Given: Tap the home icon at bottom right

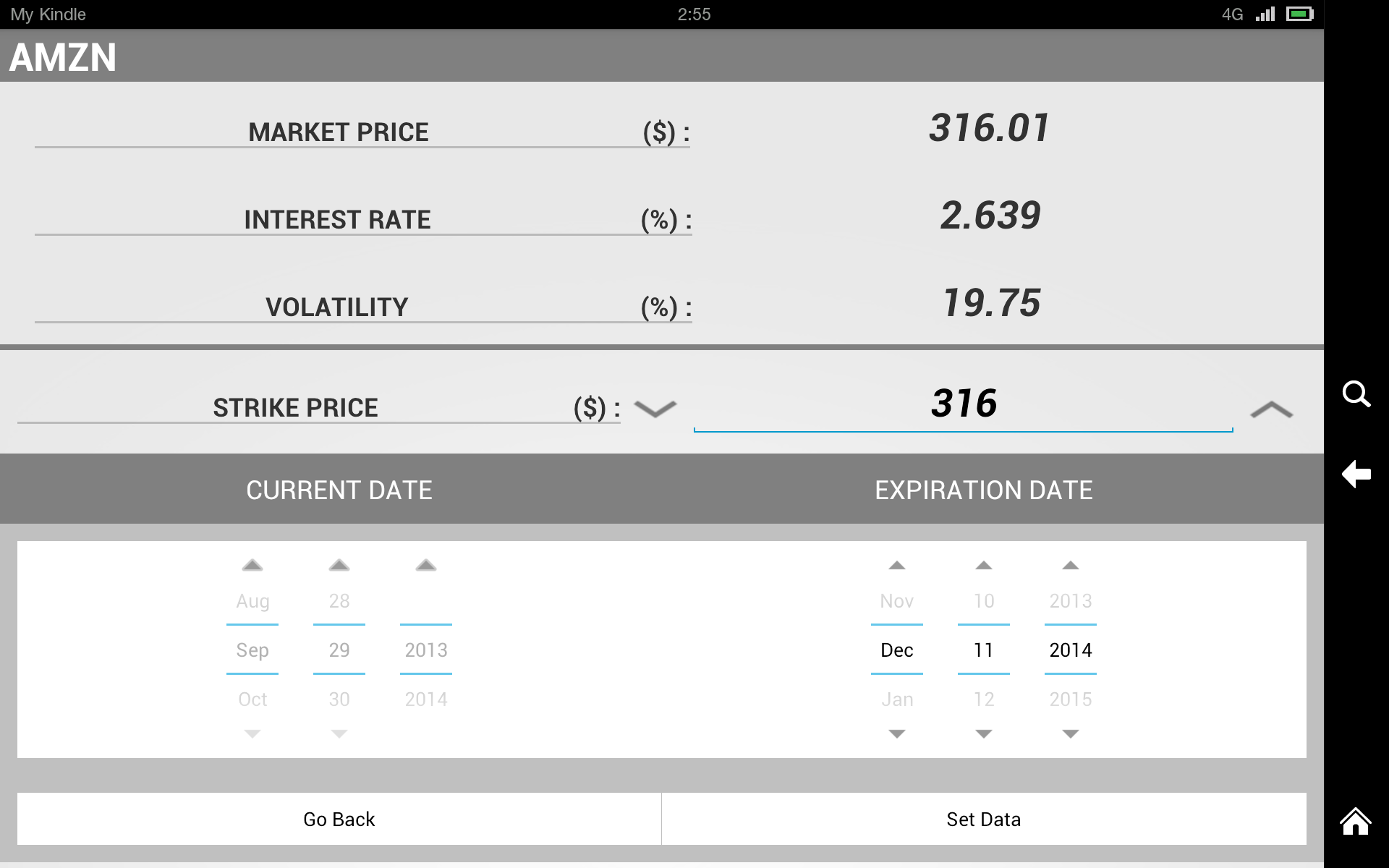Looking at the screenshot, I should tap(1357, 821).
